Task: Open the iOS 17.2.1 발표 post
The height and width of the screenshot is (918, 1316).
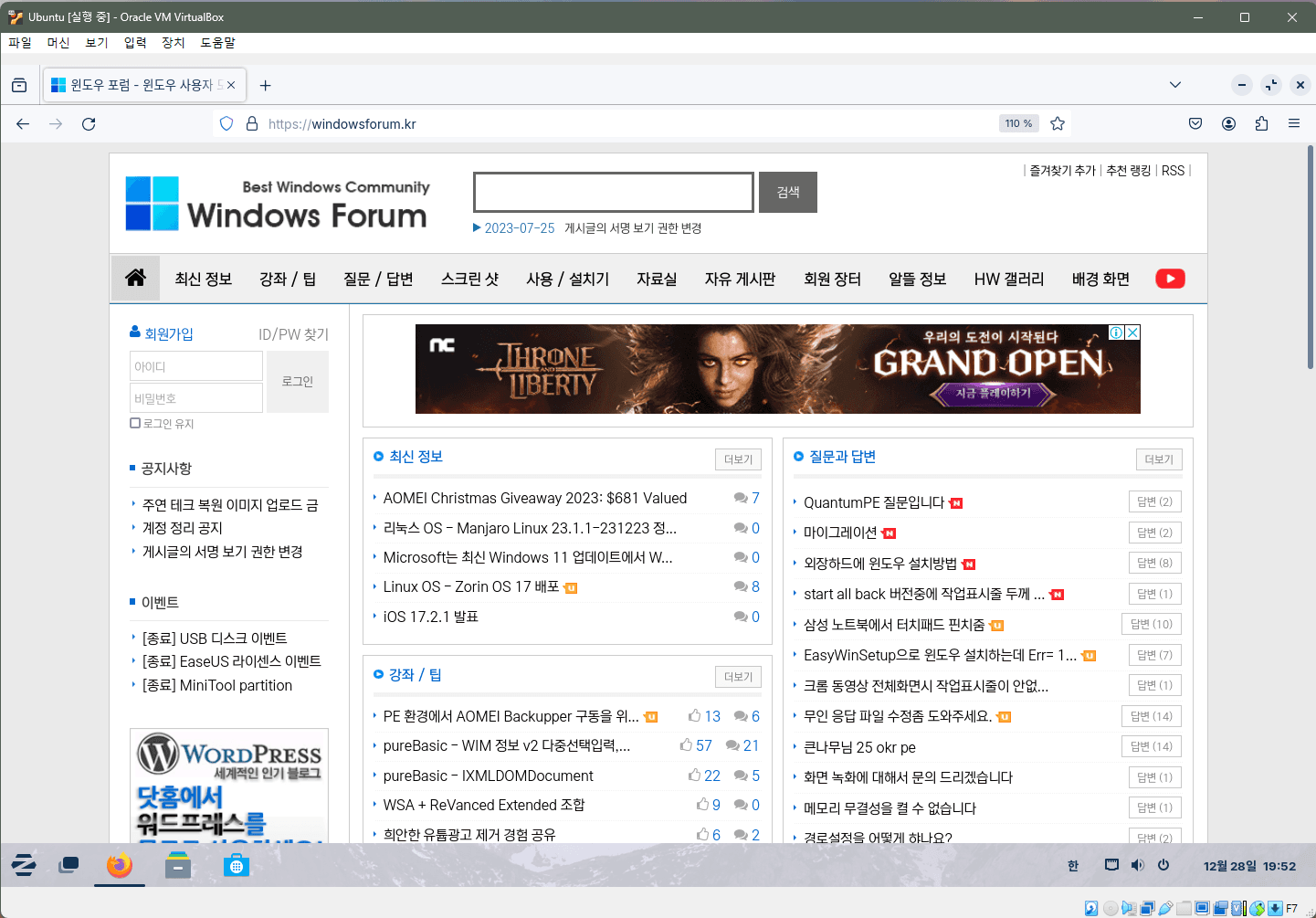Action: coord(431,617)
